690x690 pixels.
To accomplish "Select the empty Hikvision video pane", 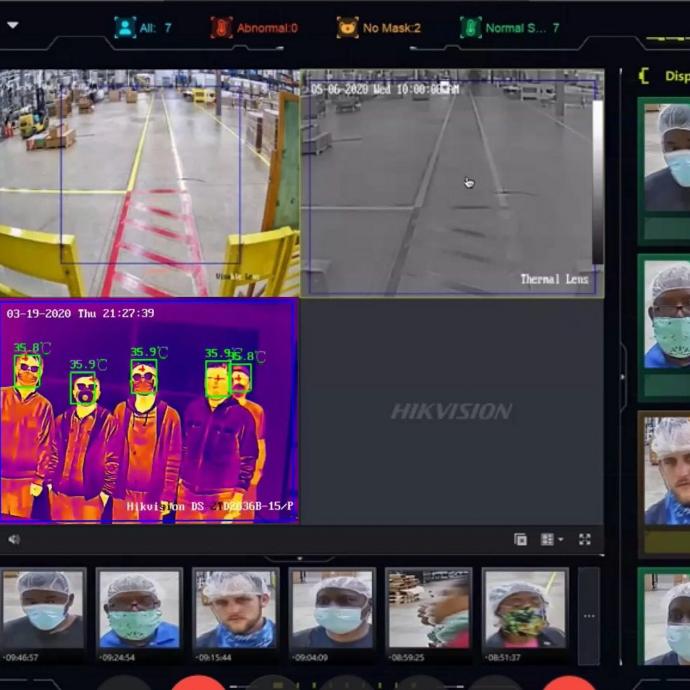I will pyautogui.click(x=452, y=411).
